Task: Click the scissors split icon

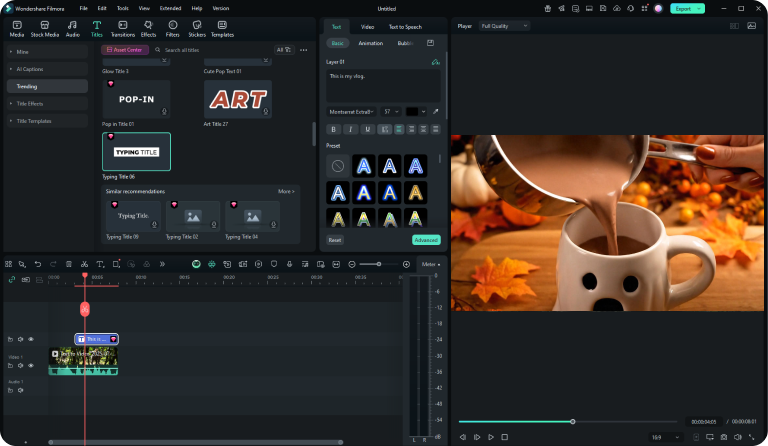Action: (x=84, y=264)
